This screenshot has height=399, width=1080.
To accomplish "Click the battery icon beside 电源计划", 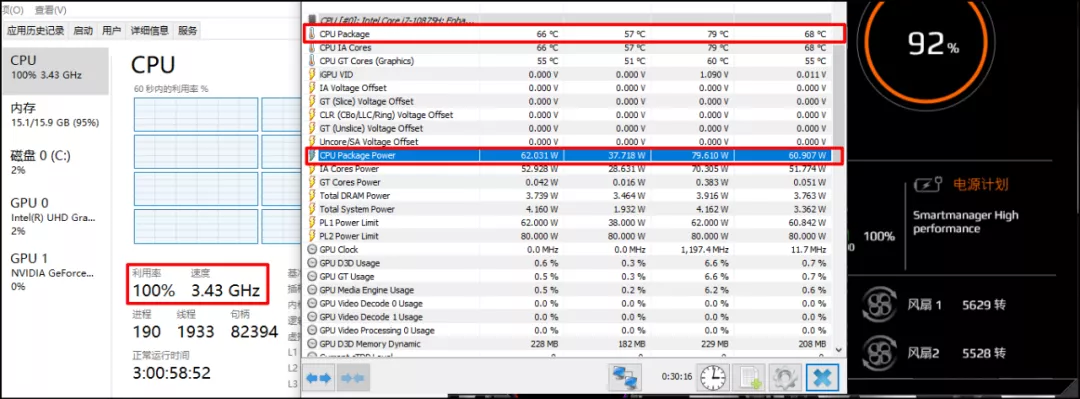I will click(x=928, y=185).
